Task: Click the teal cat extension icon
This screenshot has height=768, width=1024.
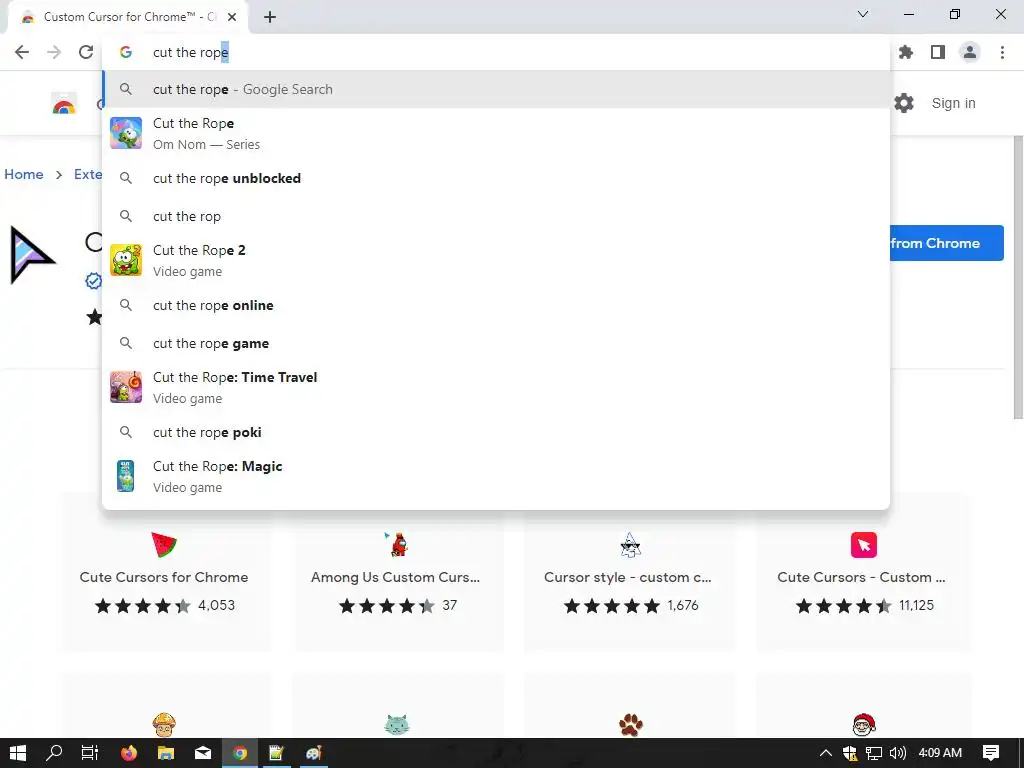Action: [396, 725]
